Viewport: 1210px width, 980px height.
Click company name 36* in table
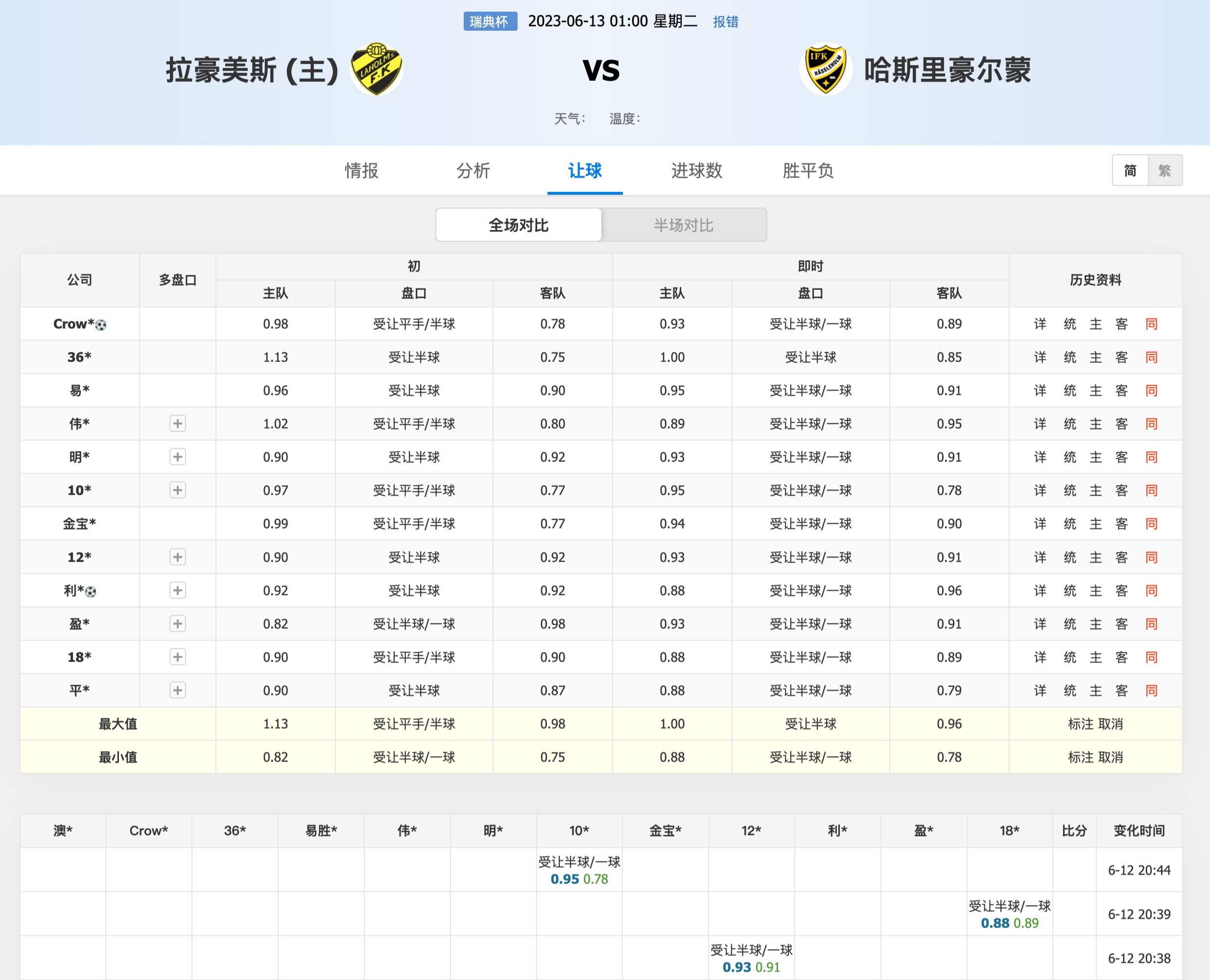(x=80, y=358)
